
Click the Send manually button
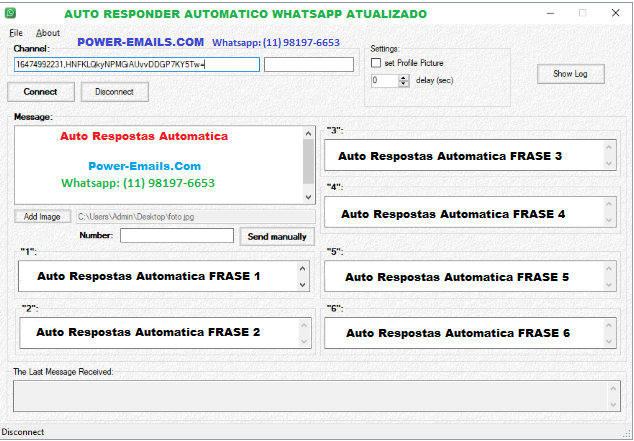click(x=277, y=236)
